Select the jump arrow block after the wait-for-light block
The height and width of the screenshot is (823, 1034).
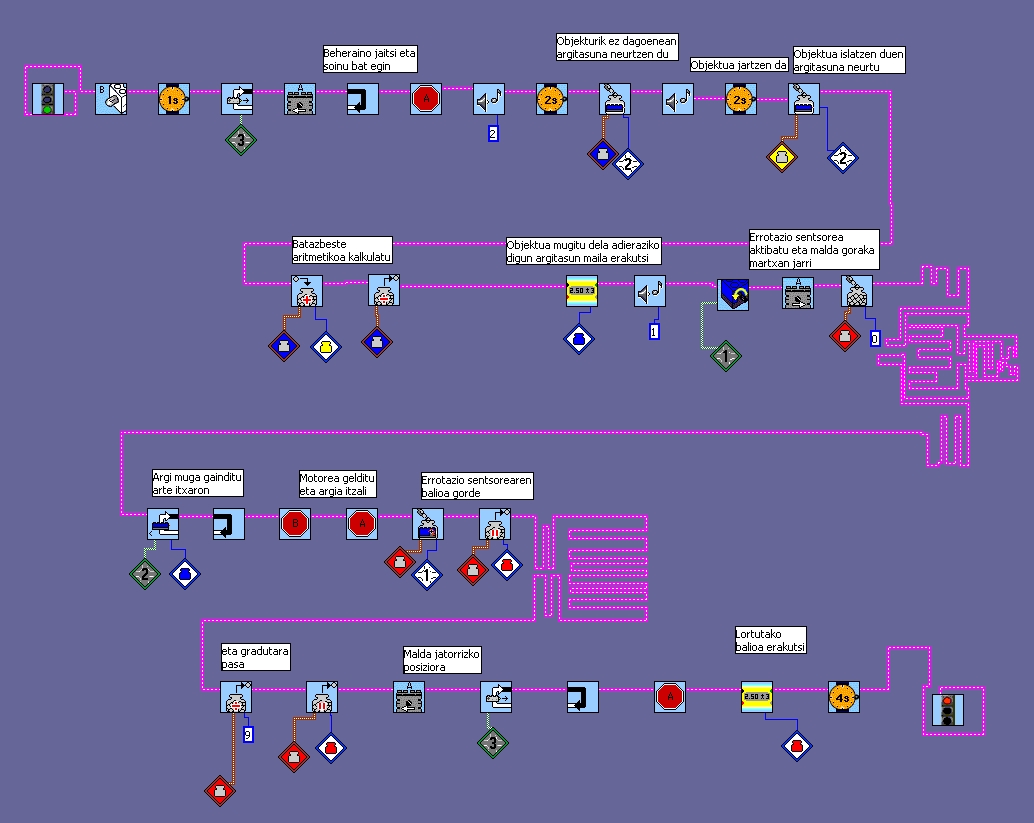pos(229,524)
